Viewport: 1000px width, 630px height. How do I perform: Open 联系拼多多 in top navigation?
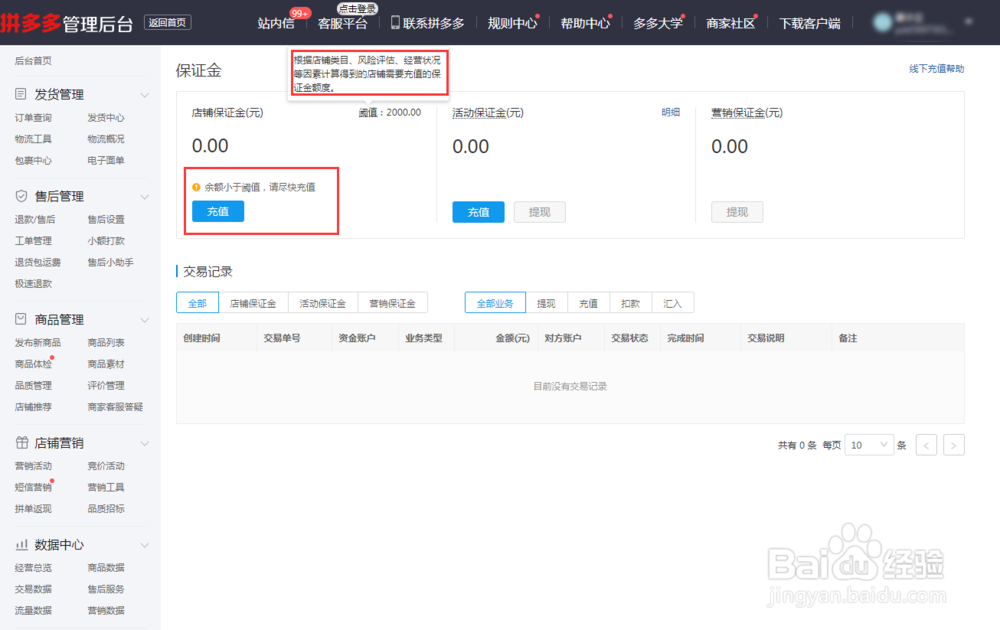pyautogui.click(x=434, y=23)
